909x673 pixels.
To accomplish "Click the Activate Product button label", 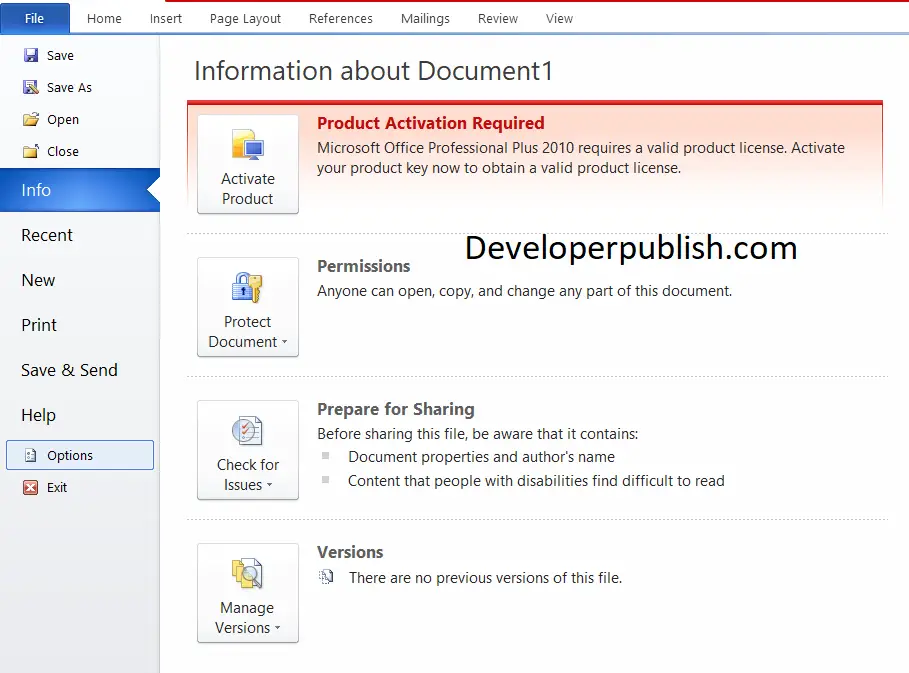I will pos(248,189).
